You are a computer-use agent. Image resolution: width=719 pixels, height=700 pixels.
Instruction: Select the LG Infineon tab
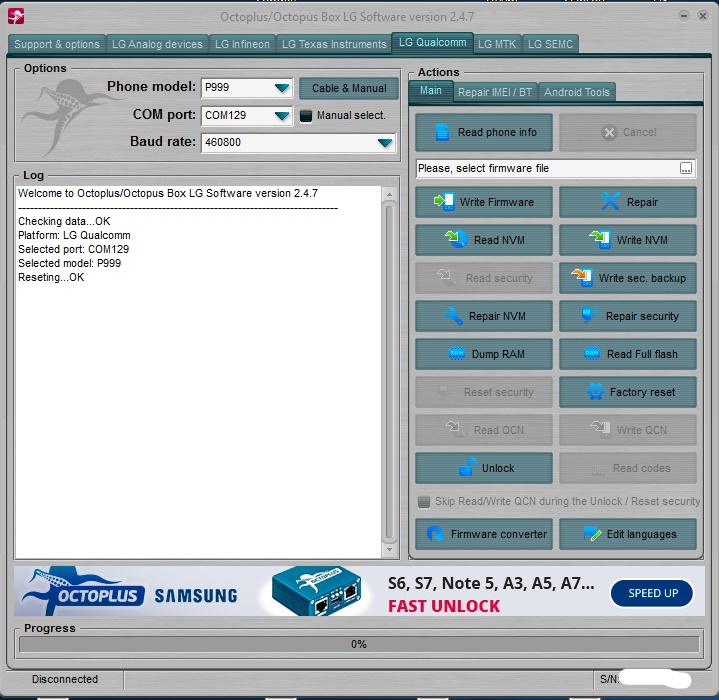tap(242, 44)
